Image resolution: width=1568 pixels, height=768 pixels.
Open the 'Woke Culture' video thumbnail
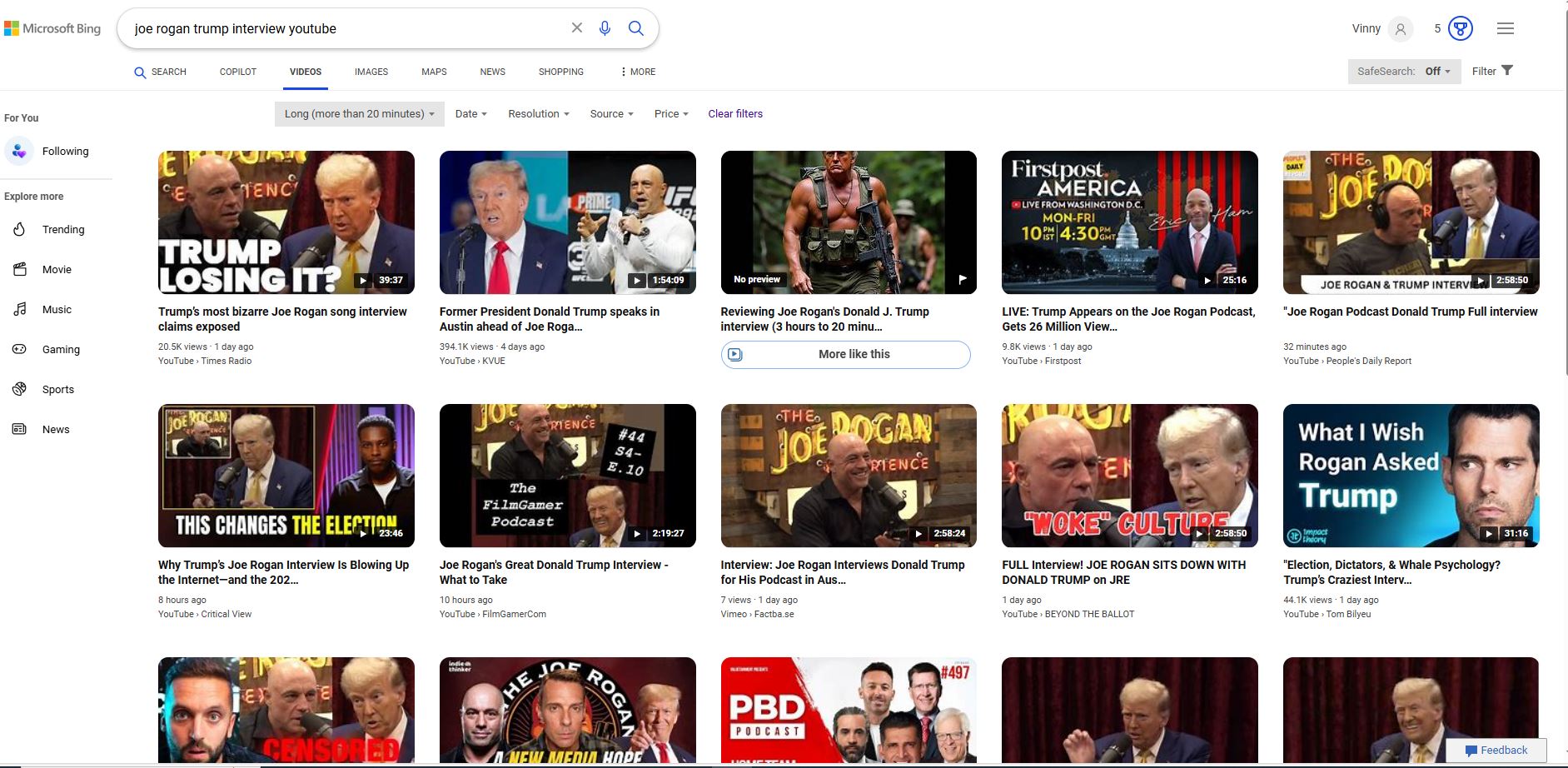pos(1130,476)
